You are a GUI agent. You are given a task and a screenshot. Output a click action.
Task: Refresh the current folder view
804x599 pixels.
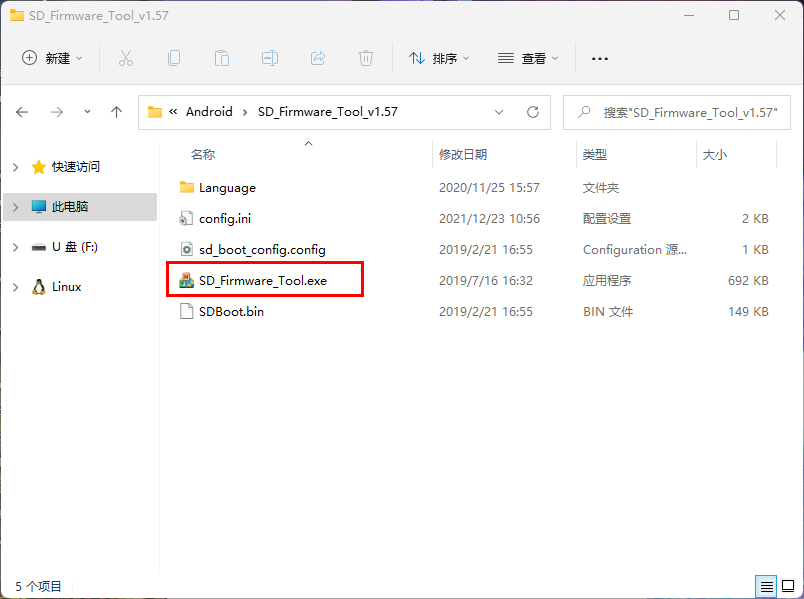point(533,112)
